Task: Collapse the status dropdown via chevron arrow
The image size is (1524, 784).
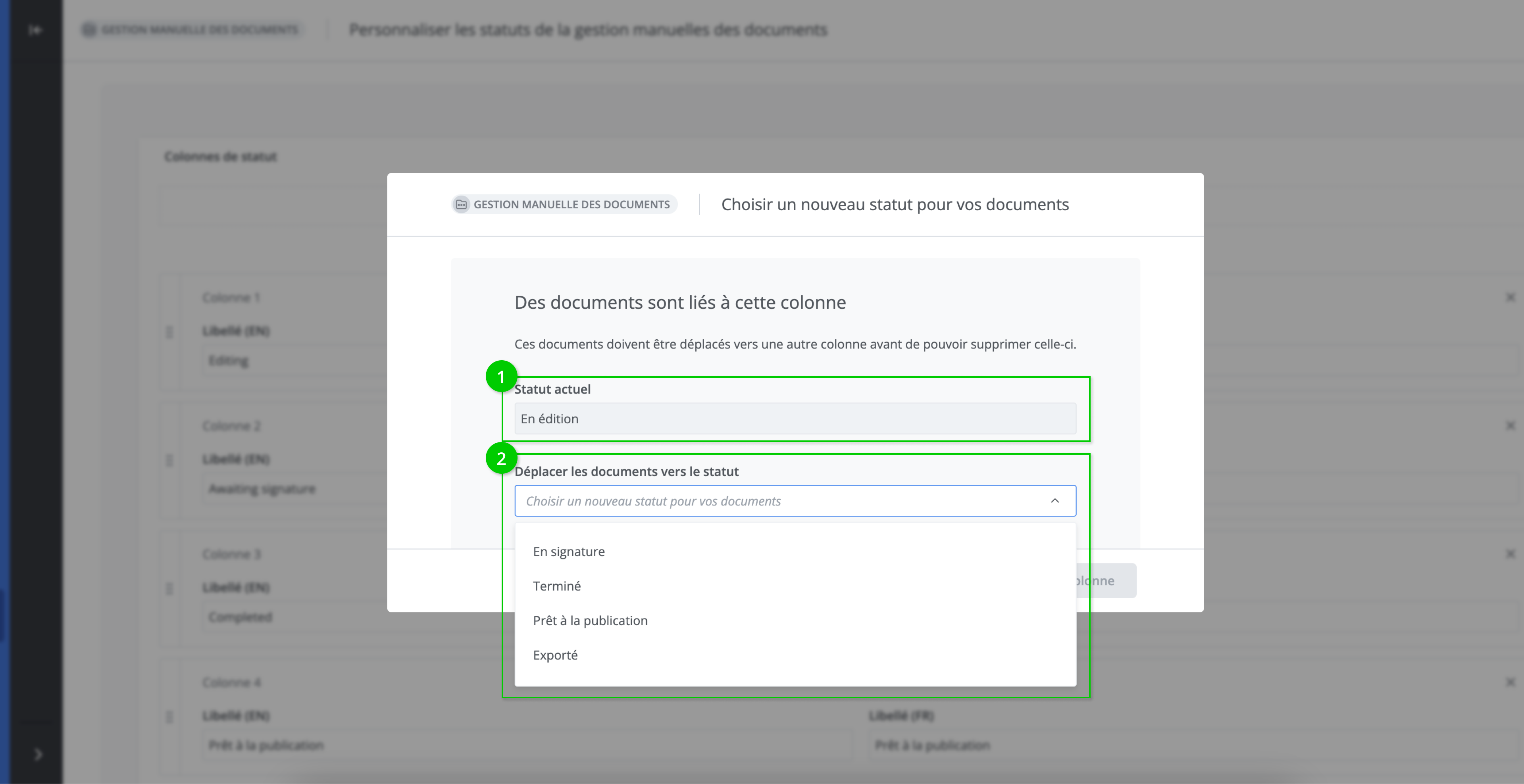Action: (1054, 501)
